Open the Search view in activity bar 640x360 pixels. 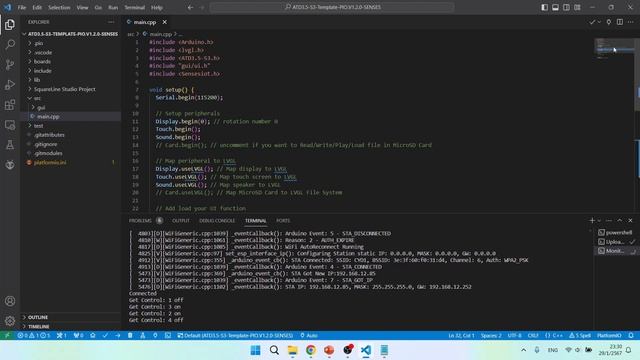tap(10, 44)
